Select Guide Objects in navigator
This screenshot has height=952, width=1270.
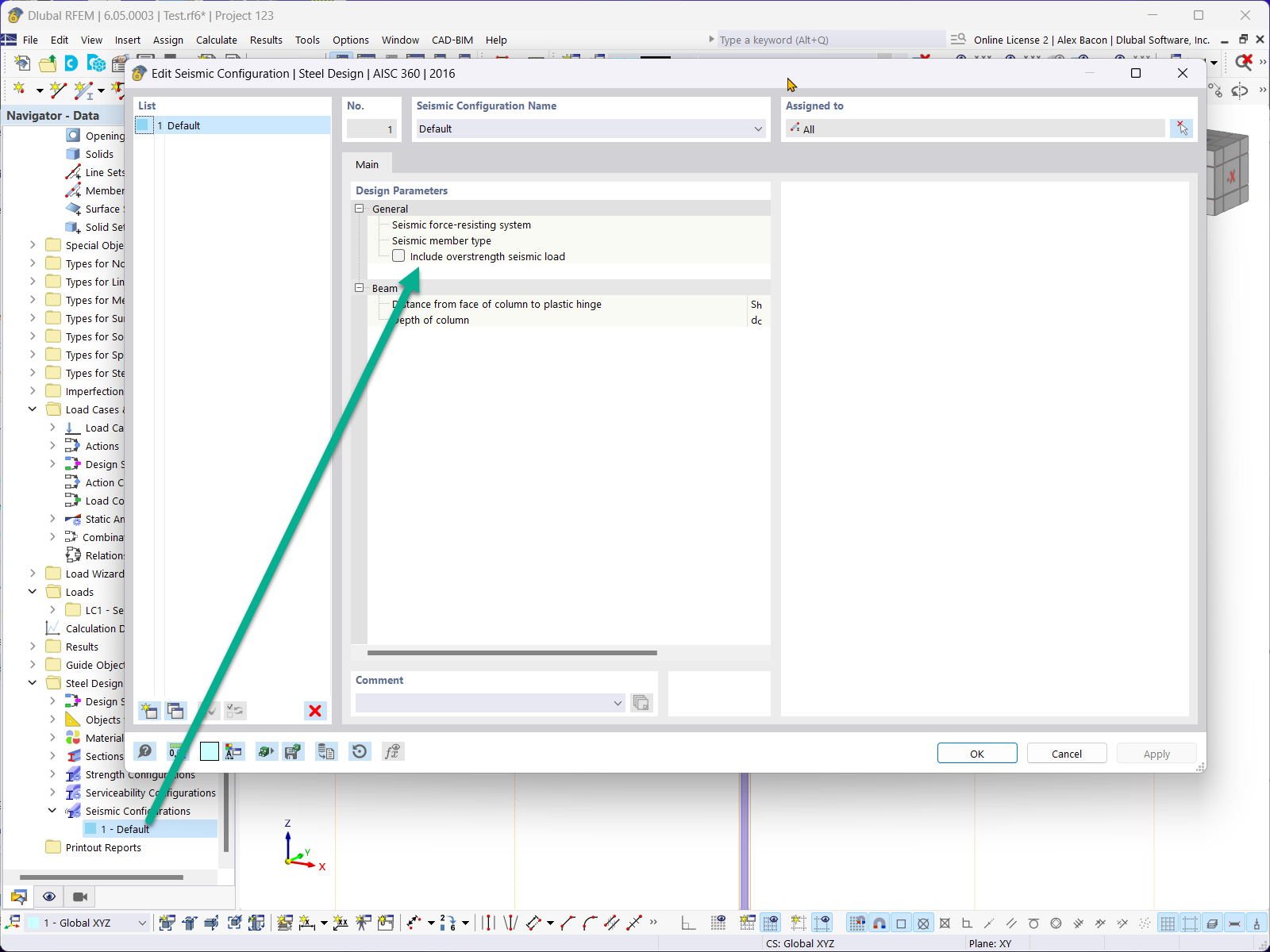[x=95, y=665]
